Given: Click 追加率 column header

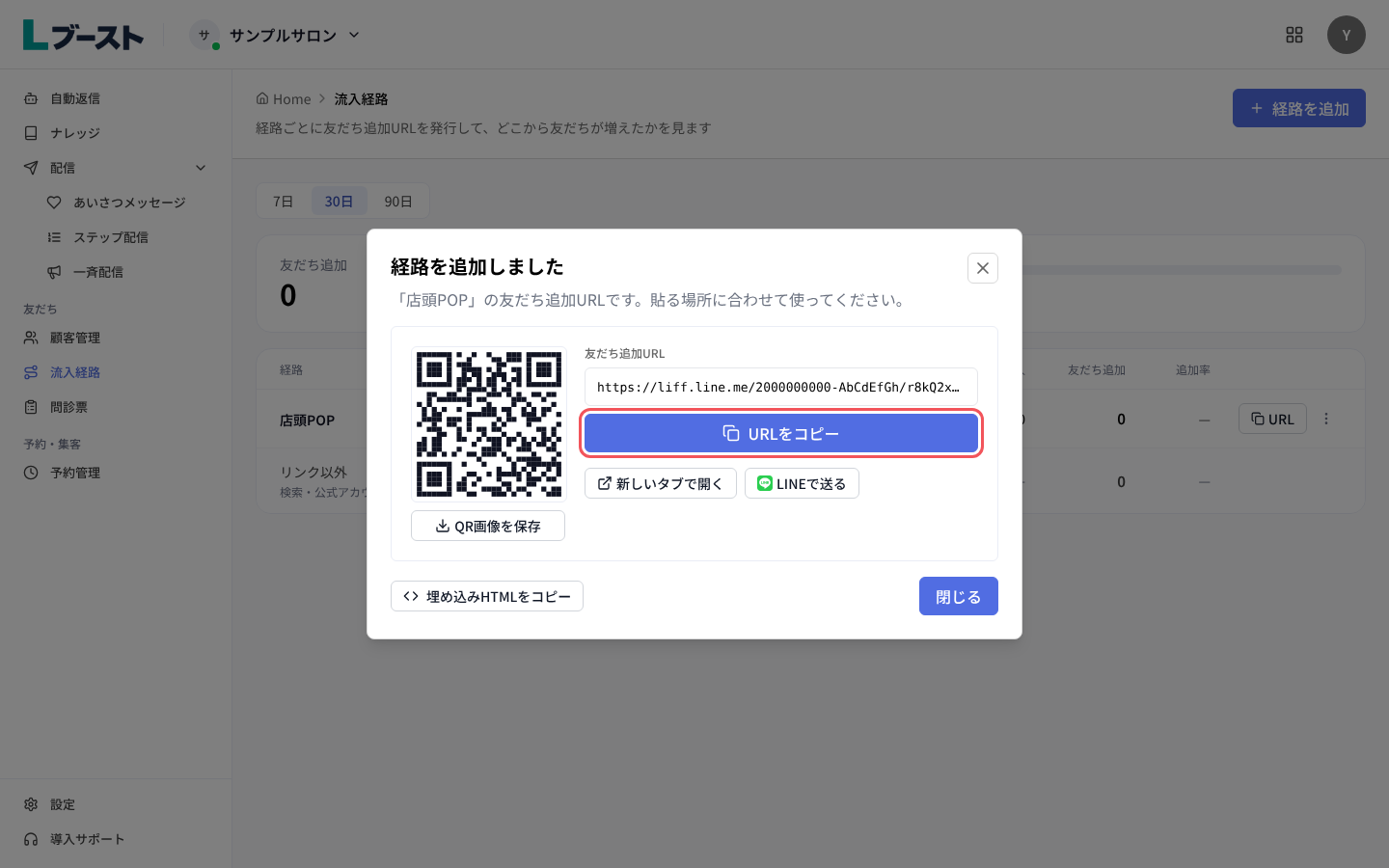Looking at the screenshot, I should 1193,370.
